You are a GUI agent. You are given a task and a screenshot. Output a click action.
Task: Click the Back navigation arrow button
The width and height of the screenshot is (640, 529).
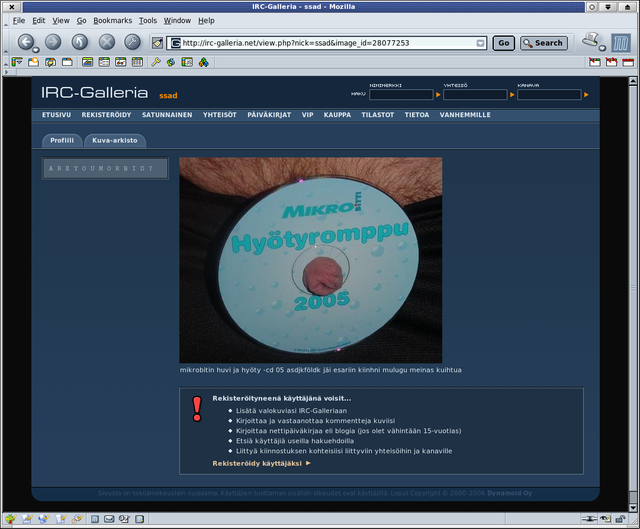[x=26, y=42]
